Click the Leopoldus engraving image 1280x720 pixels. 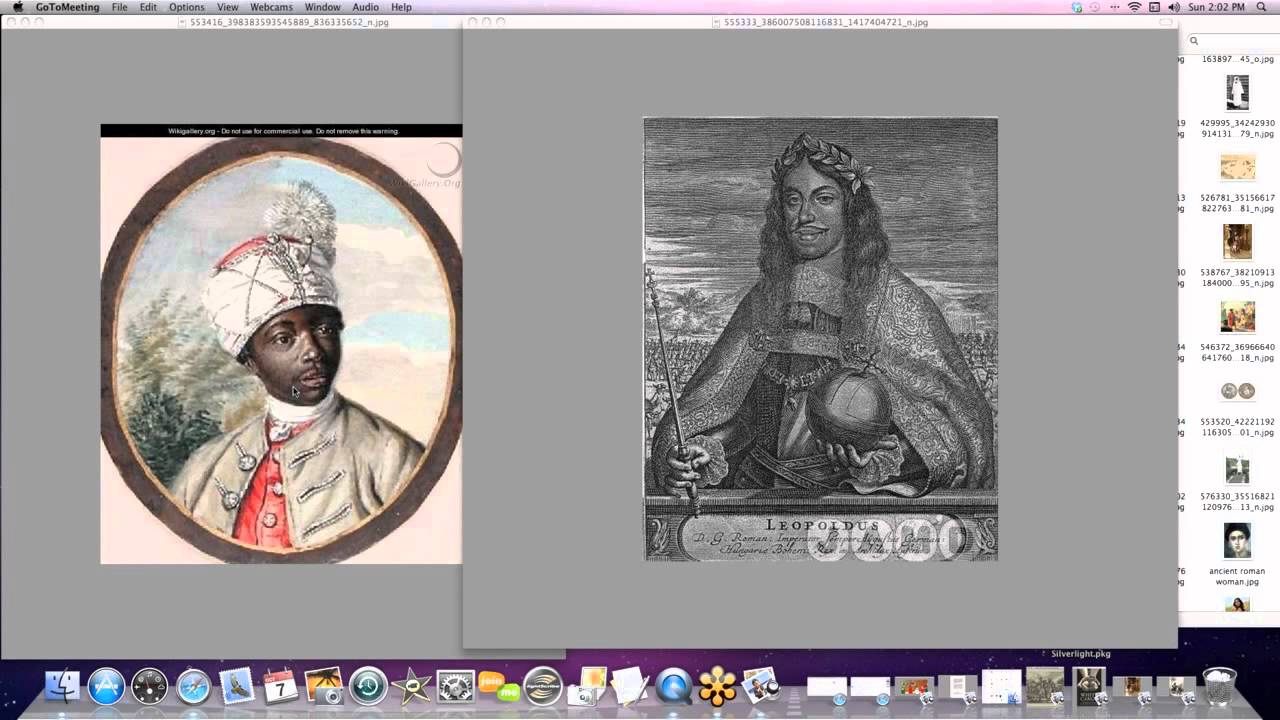pos(820,339)
